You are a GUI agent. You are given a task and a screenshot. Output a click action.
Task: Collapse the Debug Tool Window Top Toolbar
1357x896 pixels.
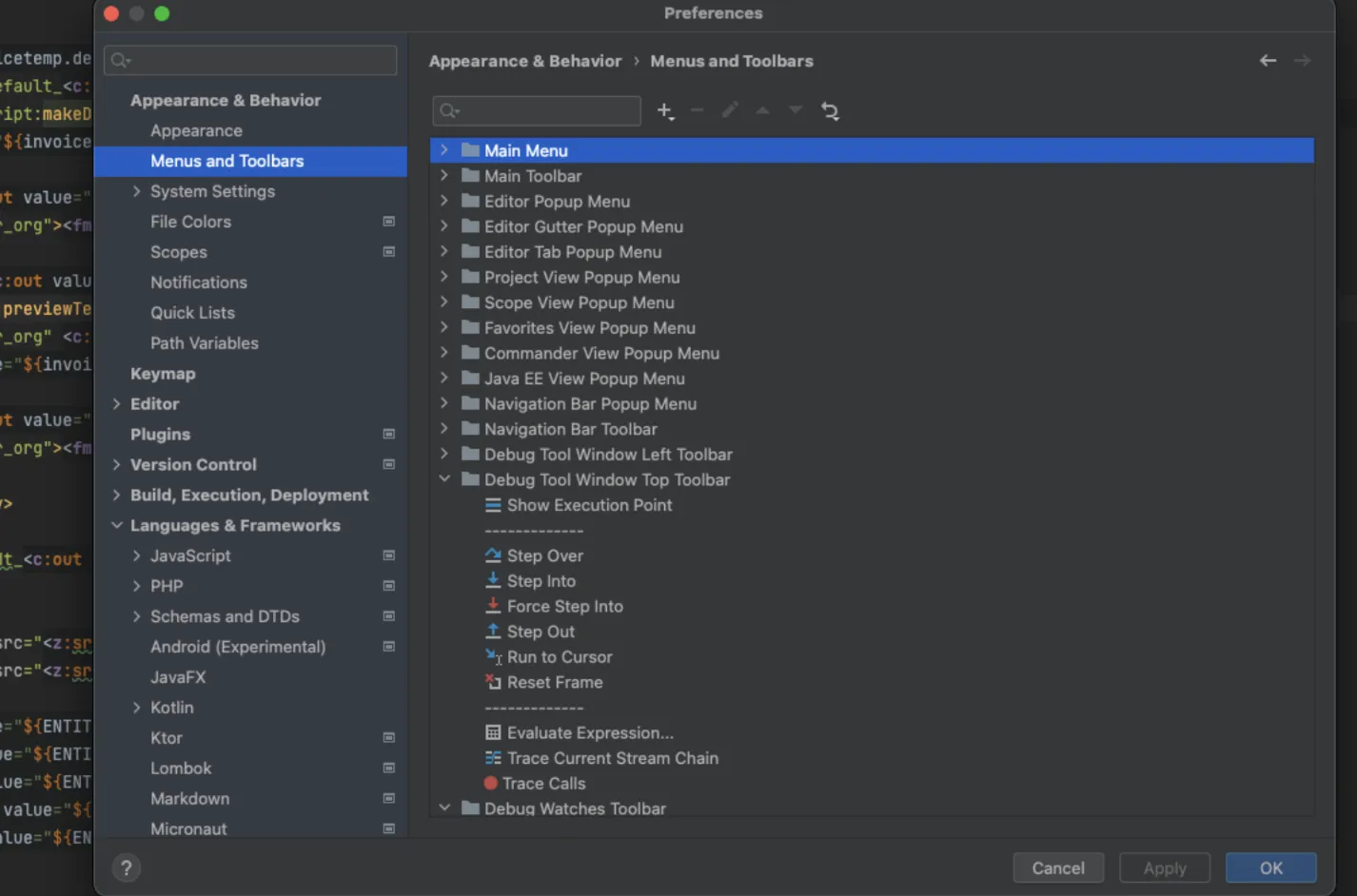point(444,479)
